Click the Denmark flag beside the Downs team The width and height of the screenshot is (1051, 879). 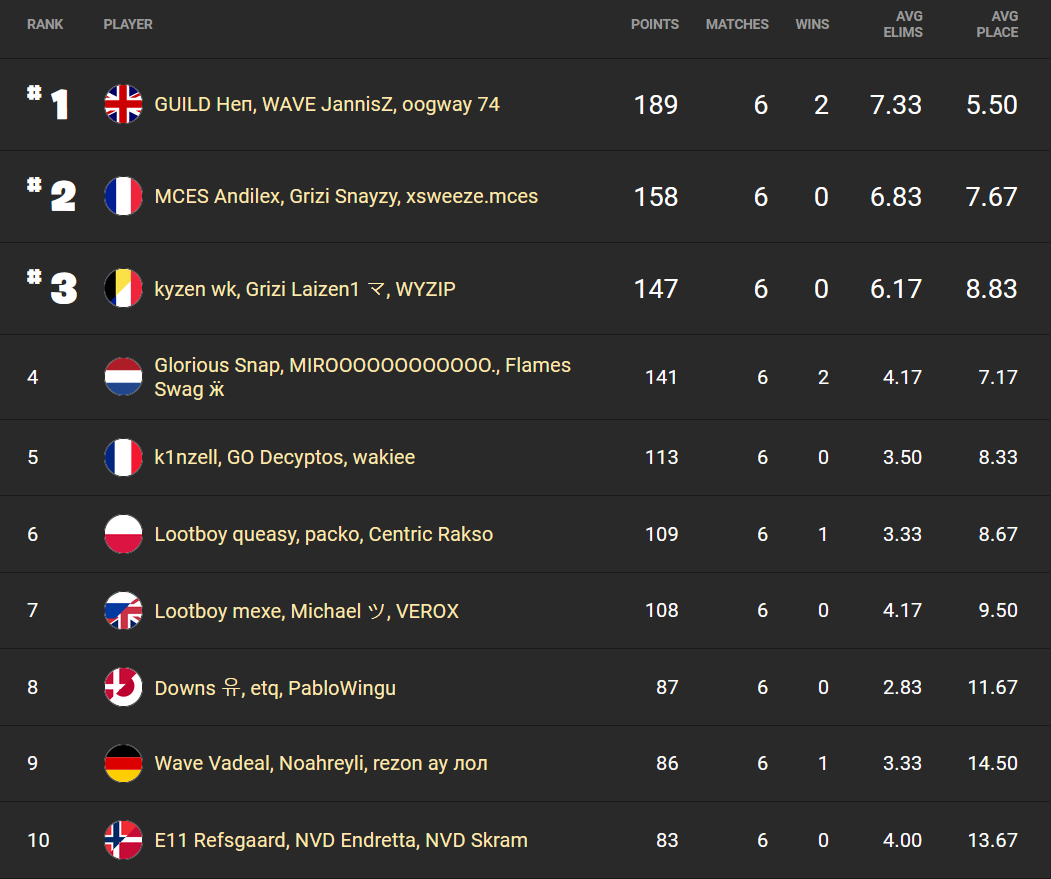122,687
